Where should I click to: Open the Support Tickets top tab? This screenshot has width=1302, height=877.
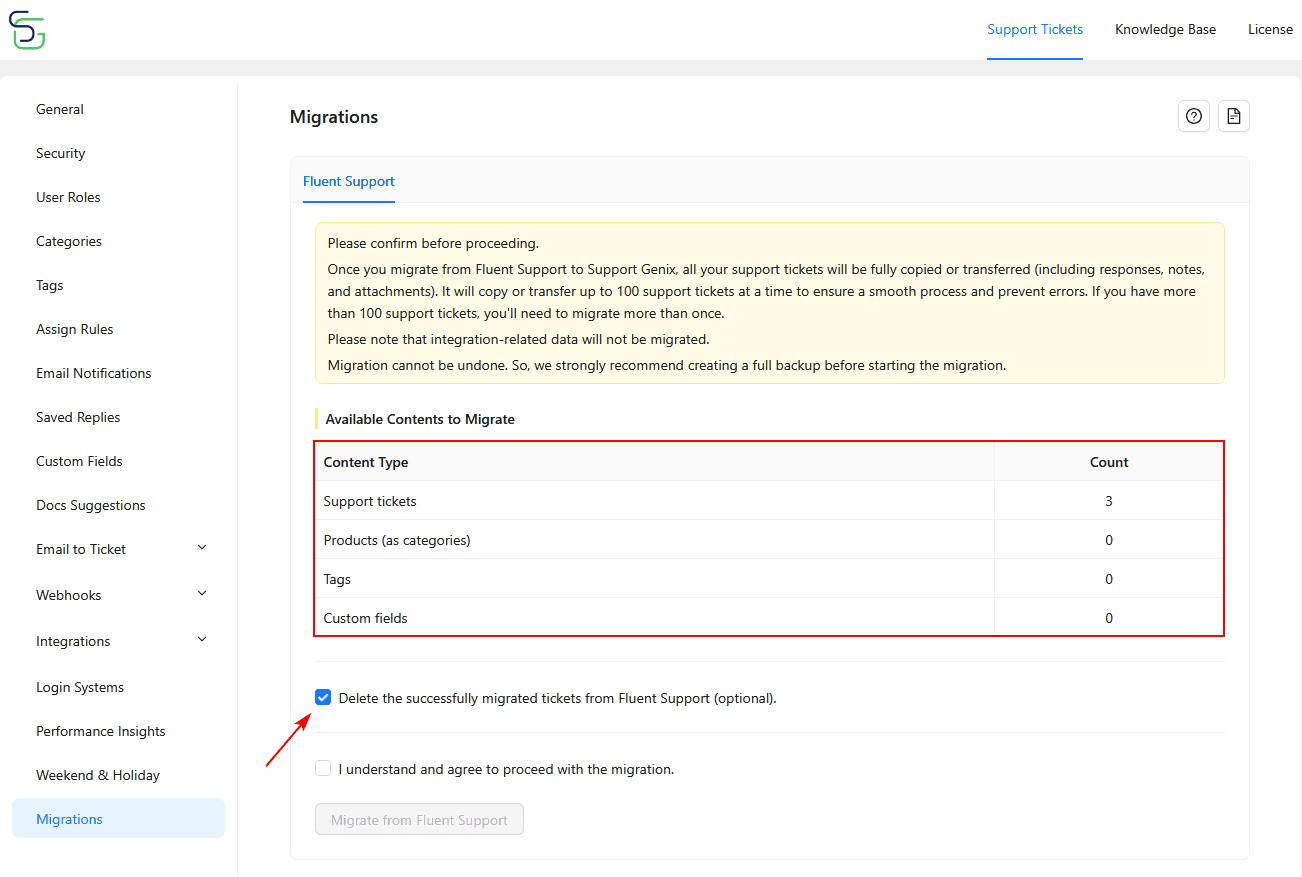click(x=1035, y=30)
